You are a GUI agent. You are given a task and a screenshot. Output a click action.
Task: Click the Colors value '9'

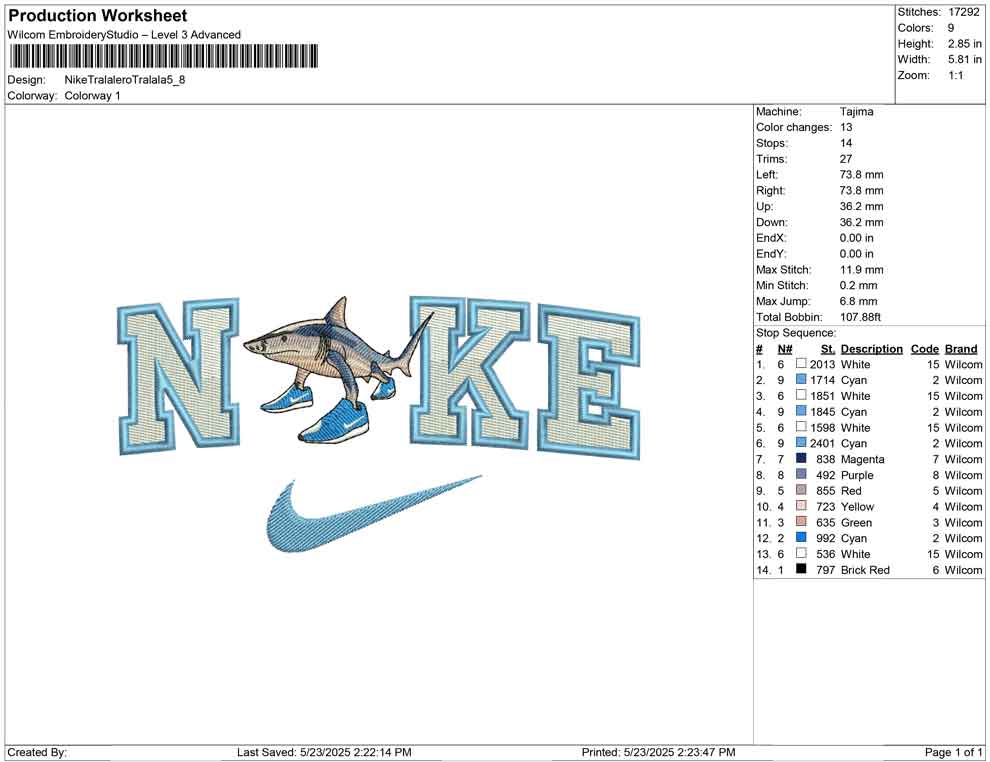tap(951, 28)
